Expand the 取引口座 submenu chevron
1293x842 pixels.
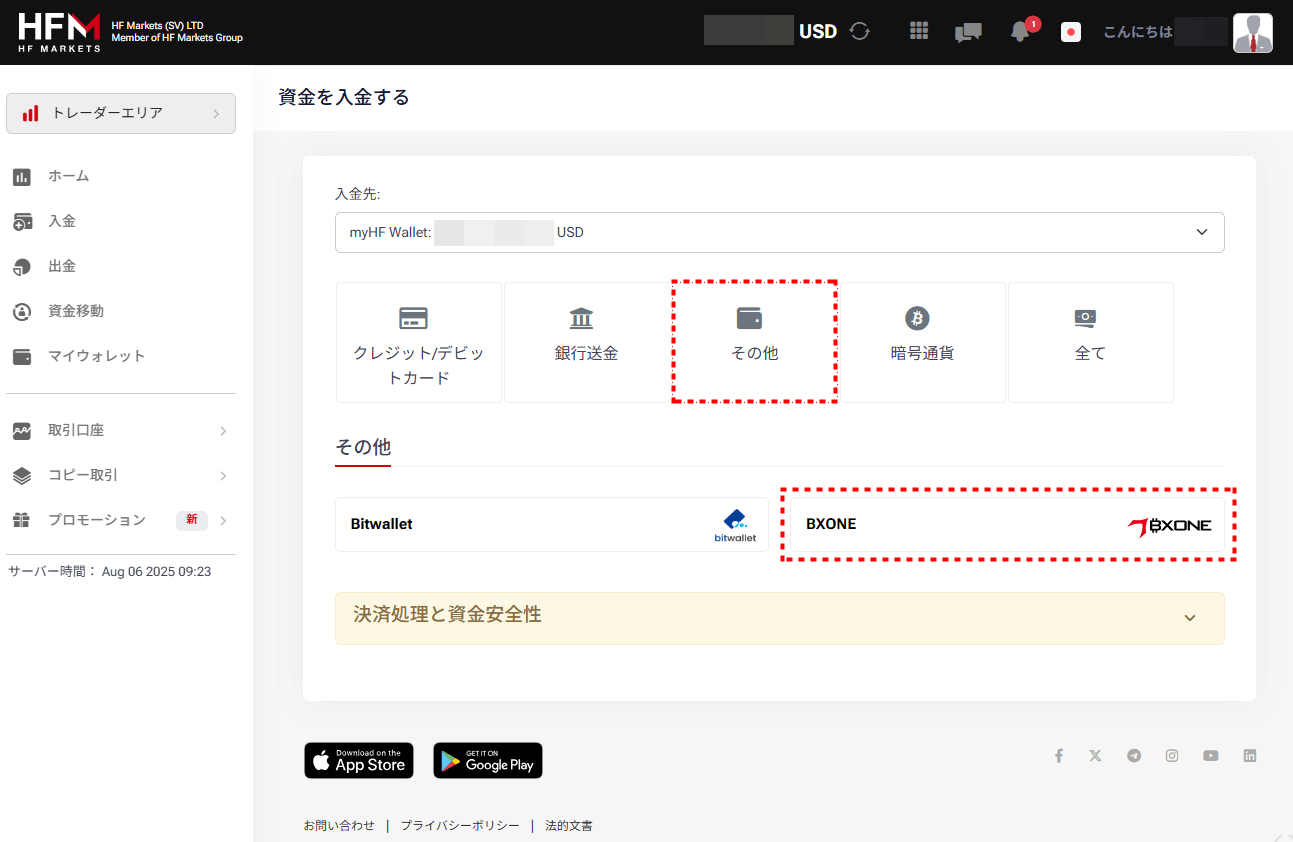point(223,431)
